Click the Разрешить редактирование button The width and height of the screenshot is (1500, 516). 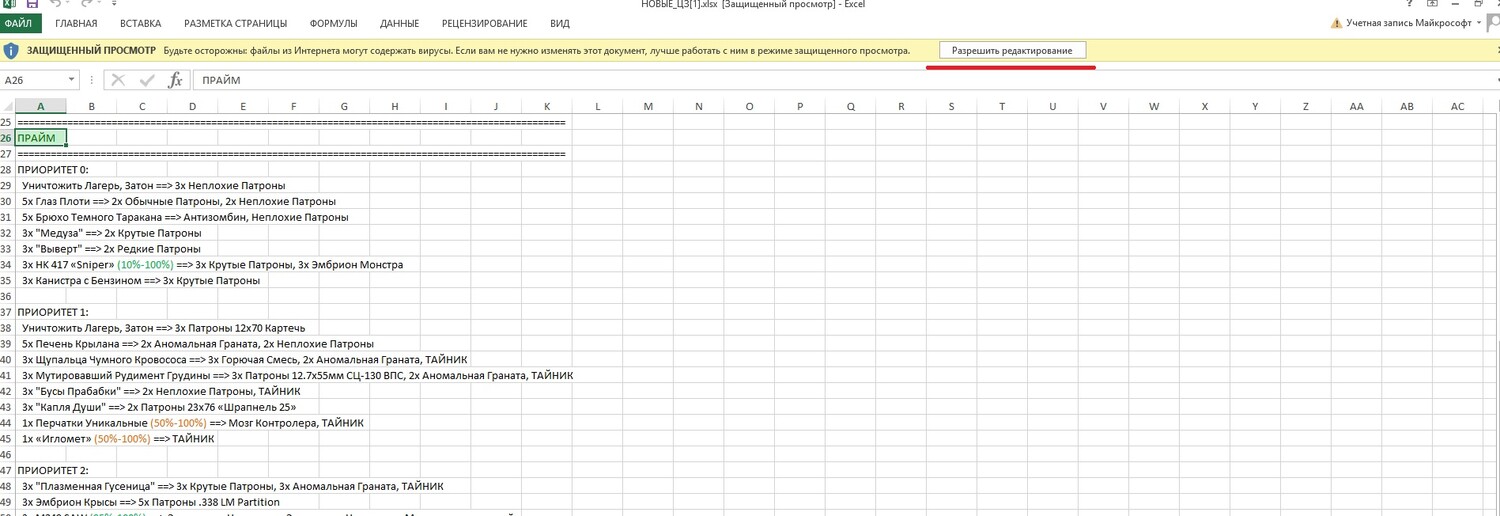coord(1012,50)
